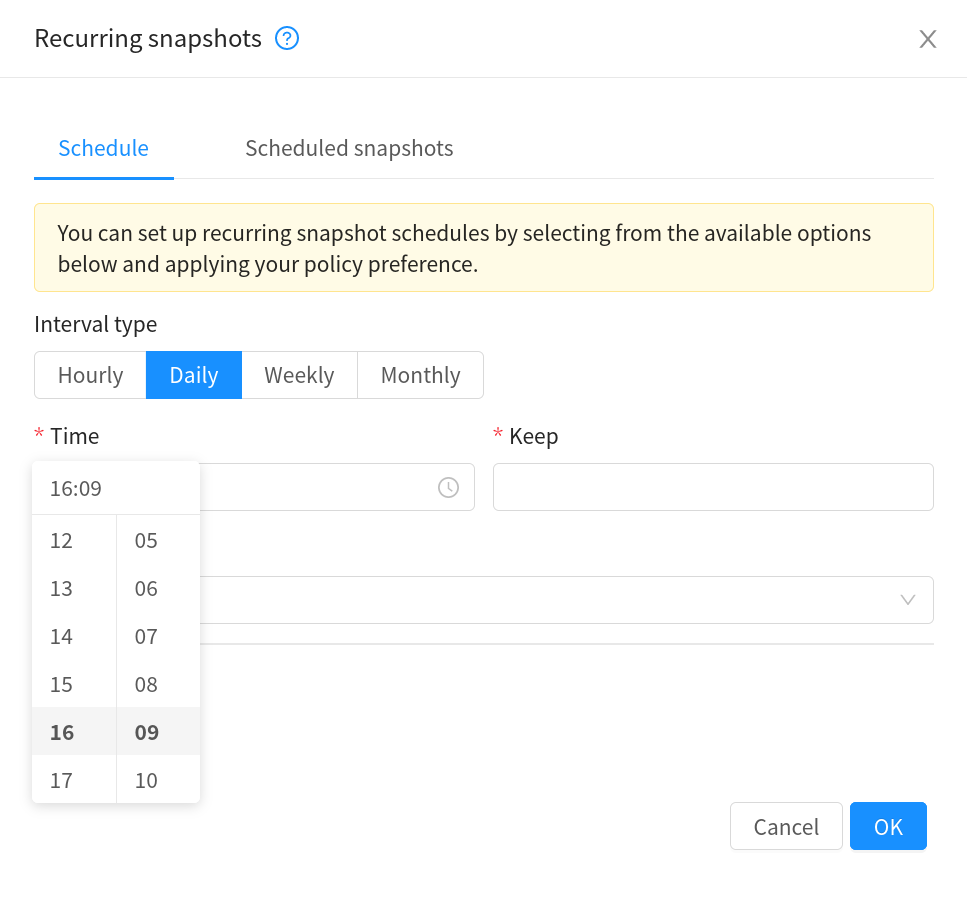This screenshot has width=967, height=897.
Task: Select hour 12 in time picker
Action: [x=62, y=541]
